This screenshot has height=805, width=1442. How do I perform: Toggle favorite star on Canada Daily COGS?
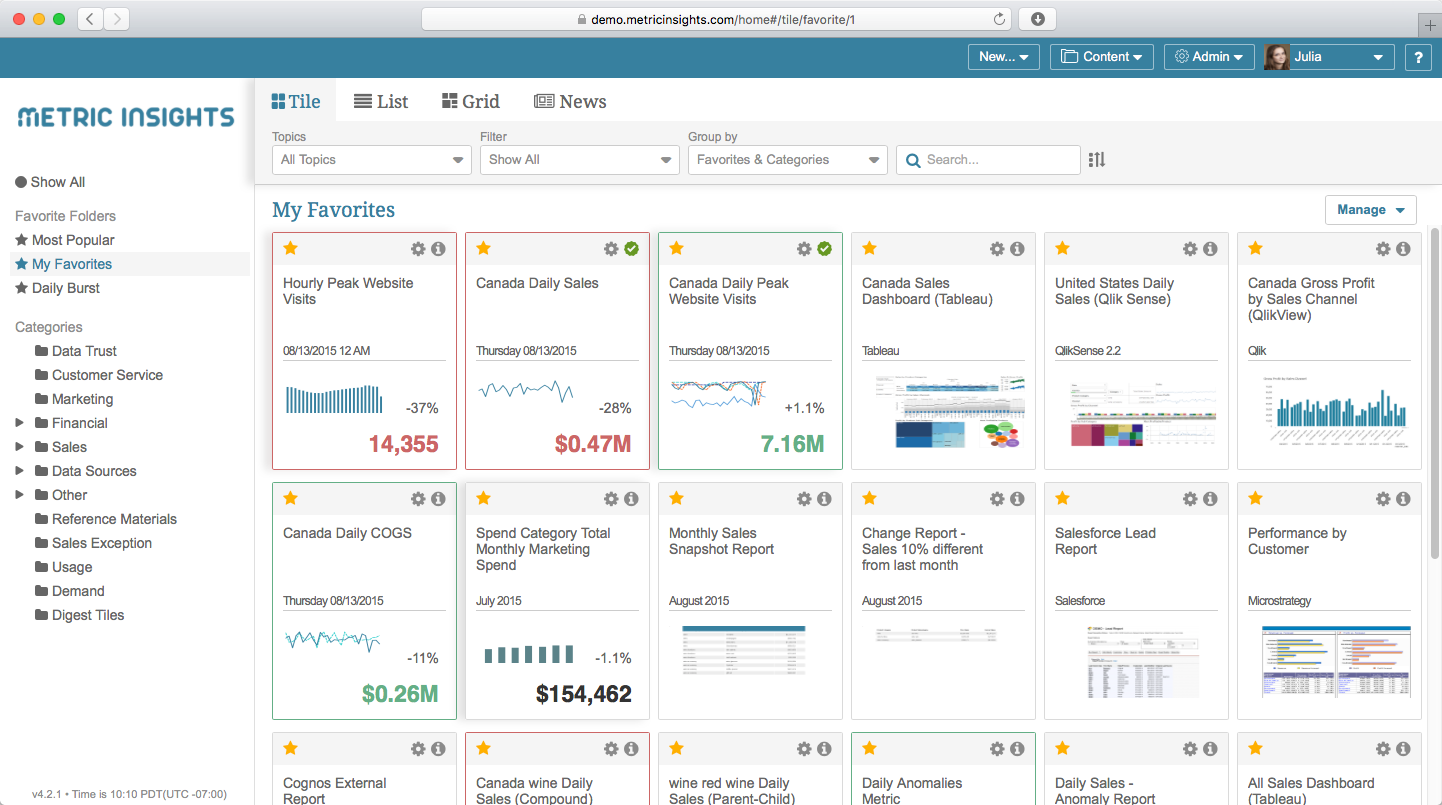tap(290, 498)
